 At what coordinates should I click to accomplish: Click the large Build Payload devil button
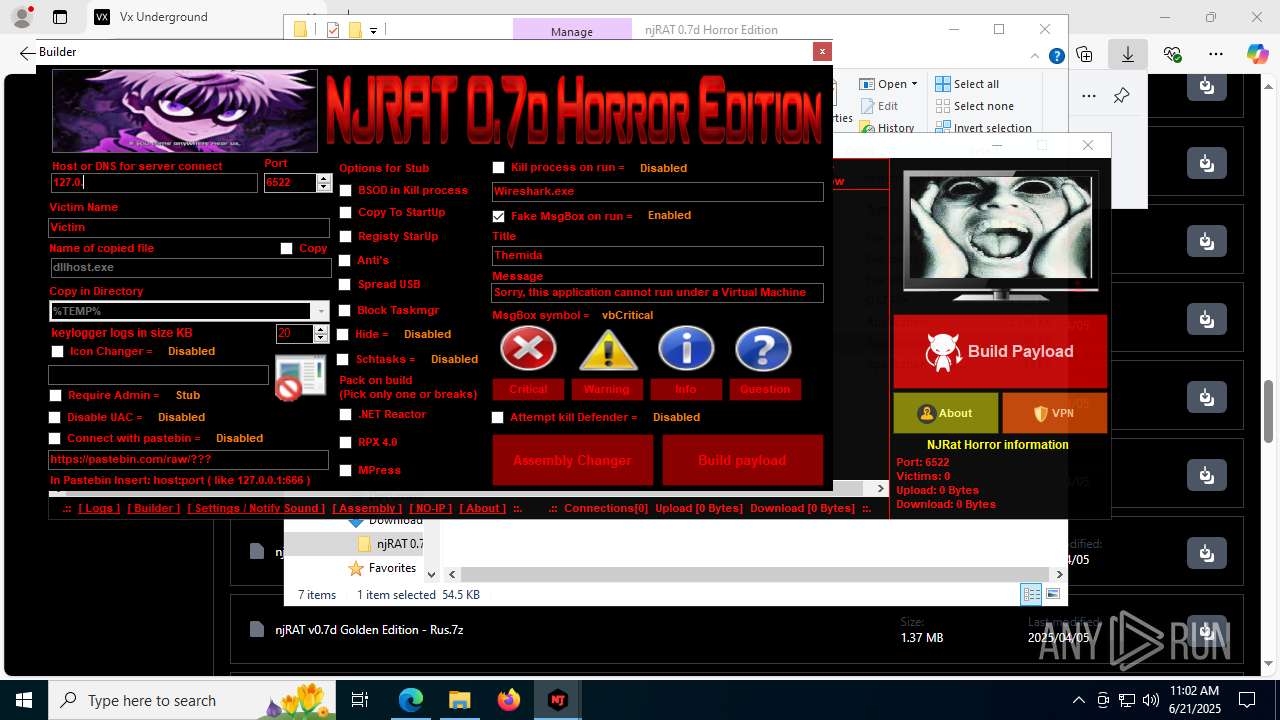pos(1000,351)
